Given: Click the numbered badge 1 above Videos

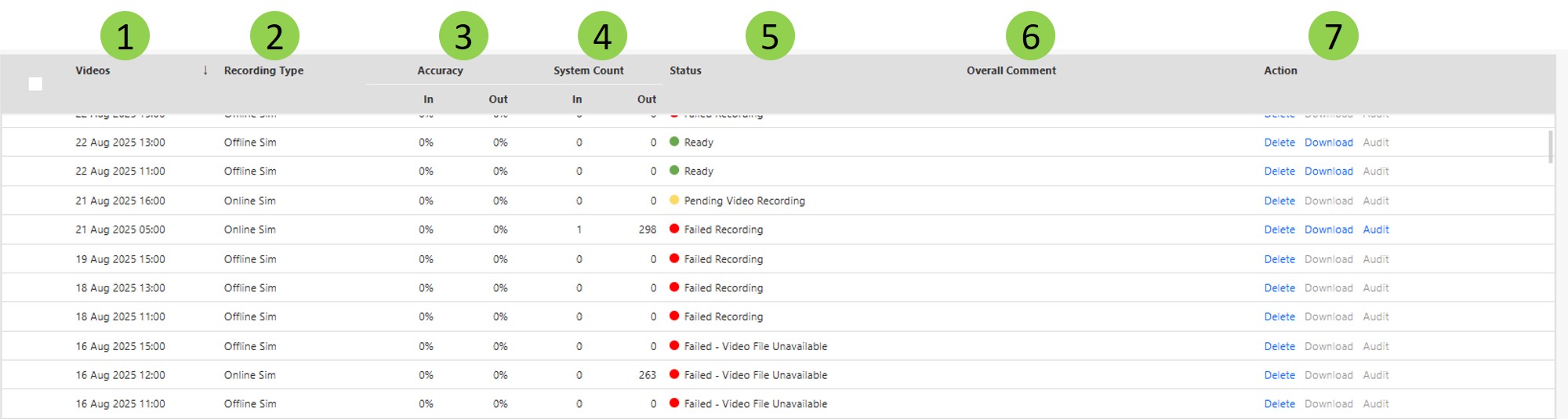Looking at the screenshot, I should point(125,36).
